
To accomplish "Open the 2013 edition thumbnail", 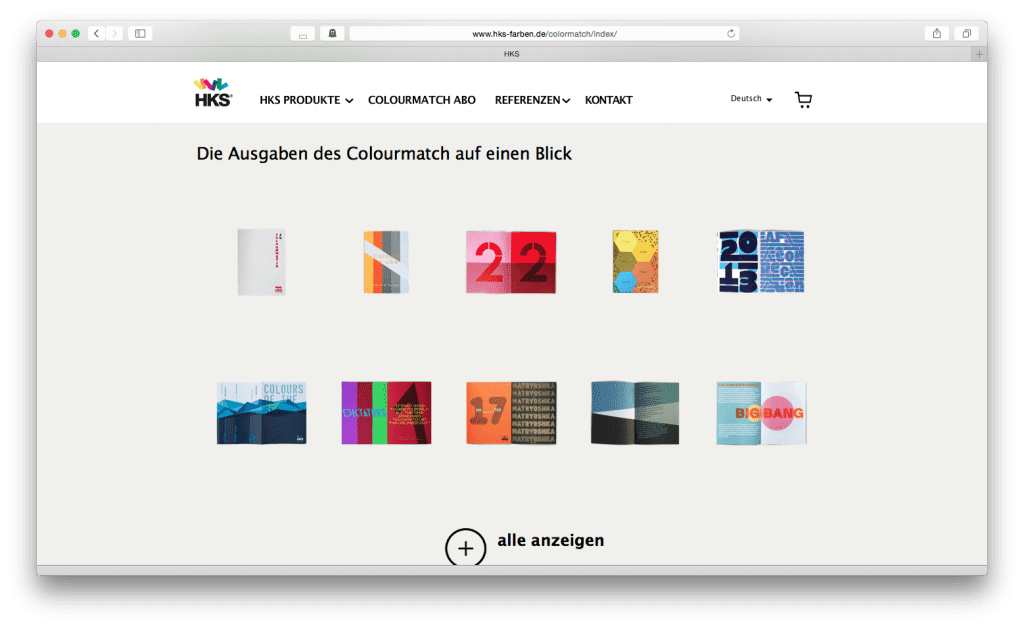I will [x=760, y=262].
